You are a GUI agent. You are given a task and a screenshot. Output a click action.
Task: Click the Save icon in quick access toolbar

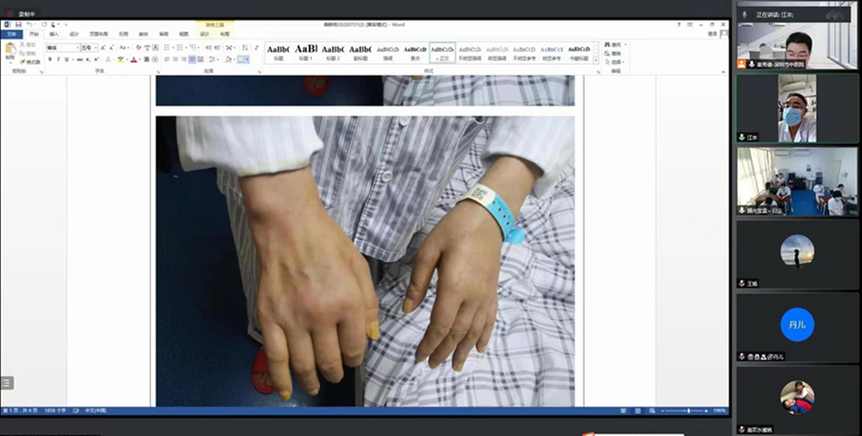18,24
